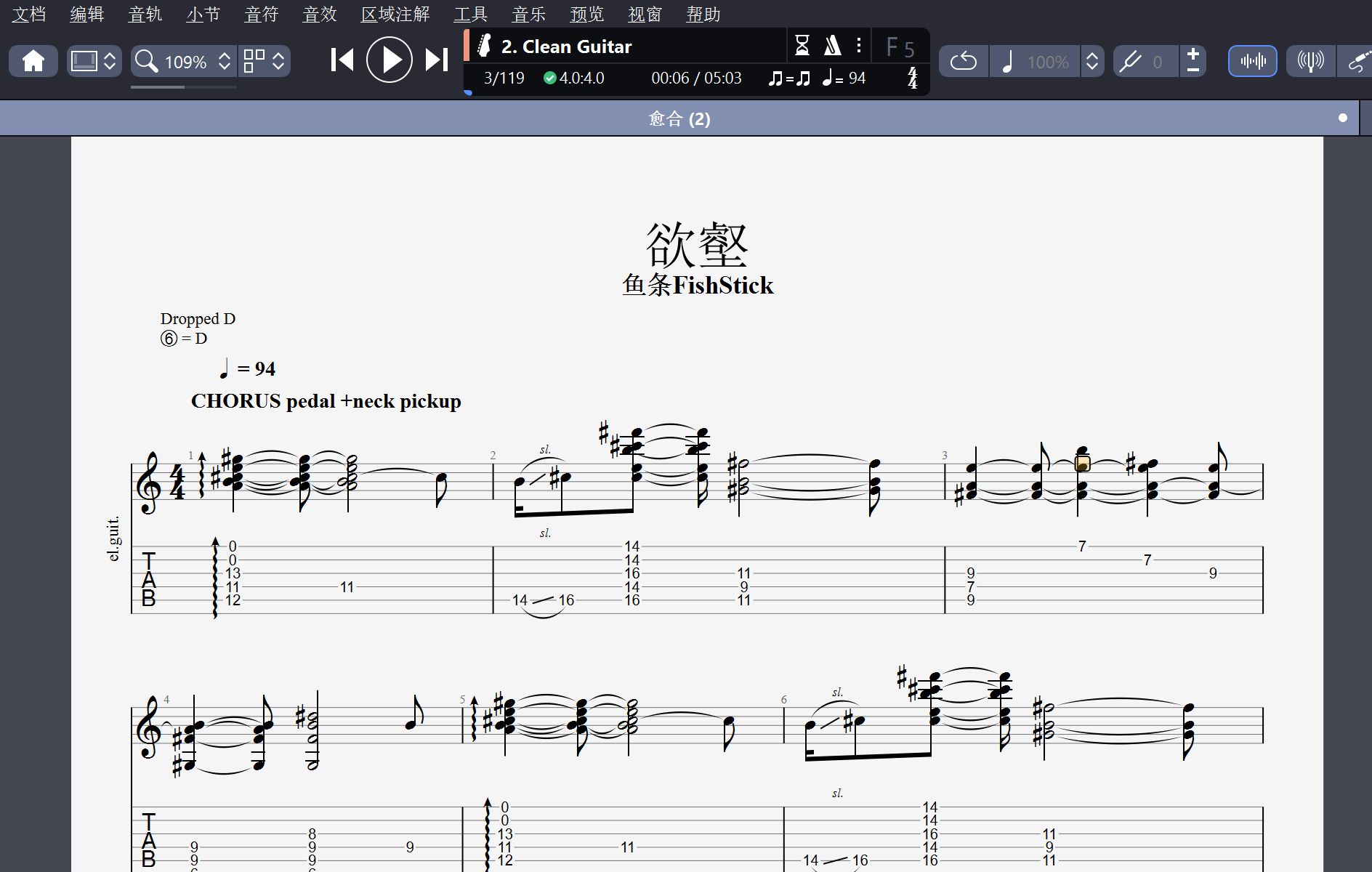
Task: Click the bar position 3/119 indicator
Action: click(504, 78)
